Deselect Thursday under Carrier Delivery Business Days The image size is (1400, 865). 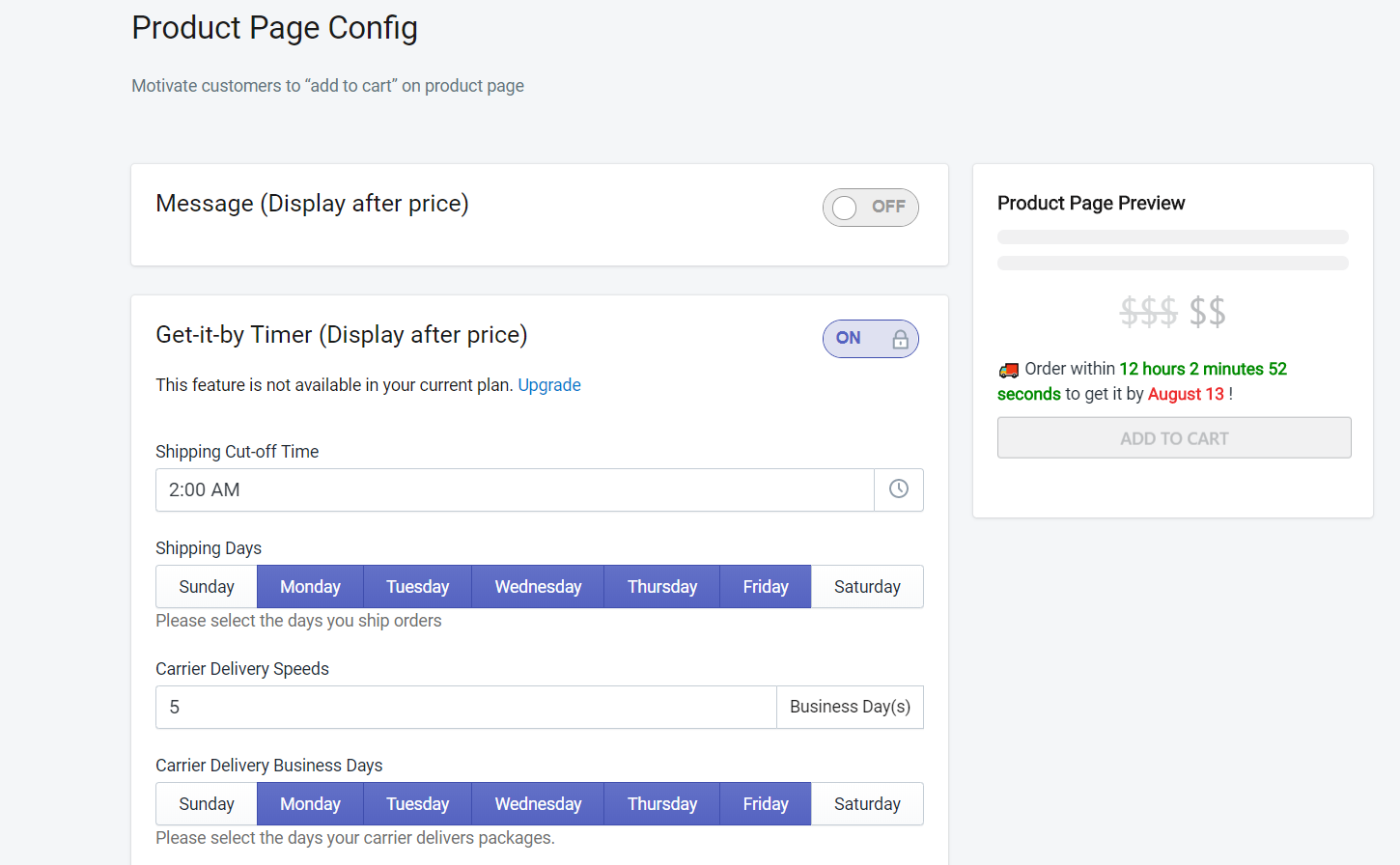tap(661, 804)
